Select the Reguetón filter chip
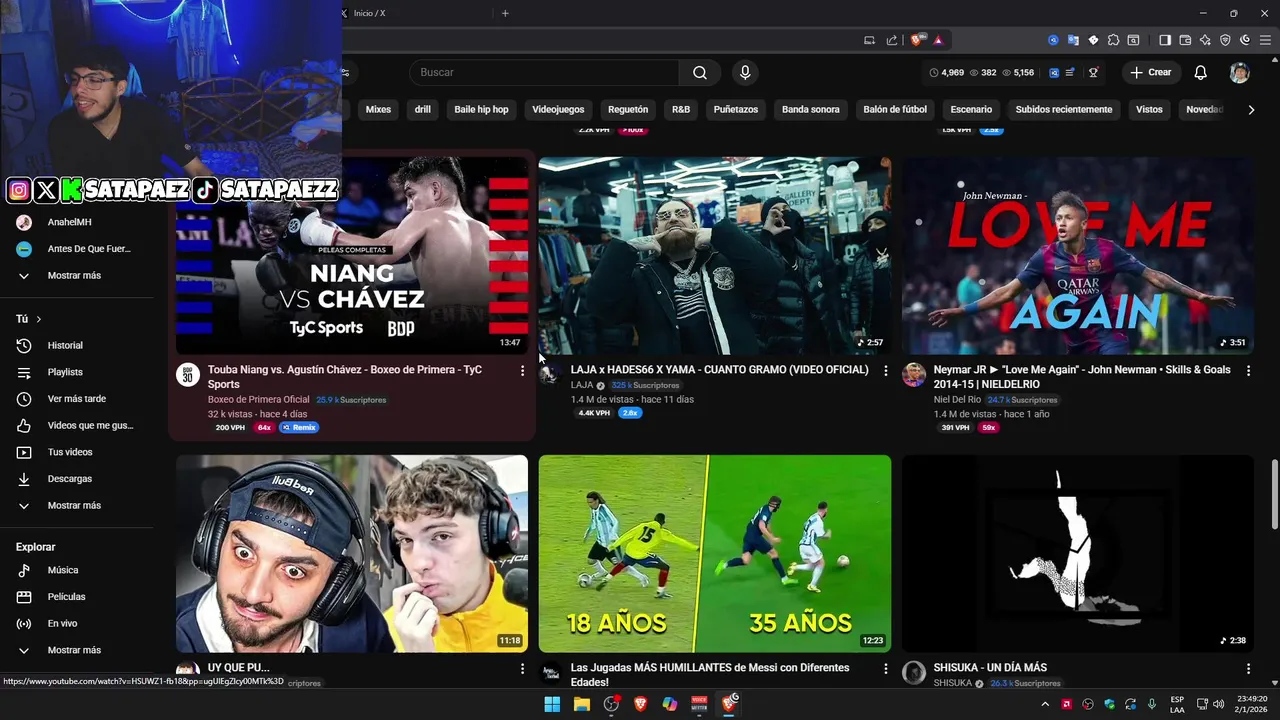The width and height of the screenshot is (1280, 720). 628,109
